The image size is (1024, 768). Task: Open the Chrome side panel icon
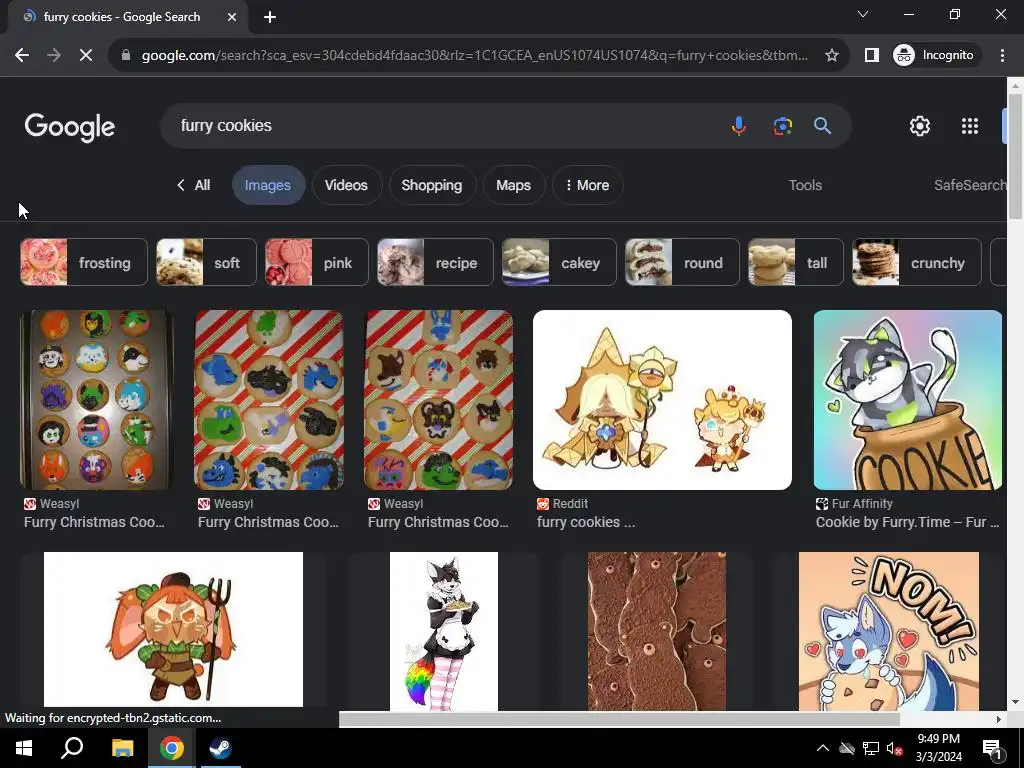(871, 55)
